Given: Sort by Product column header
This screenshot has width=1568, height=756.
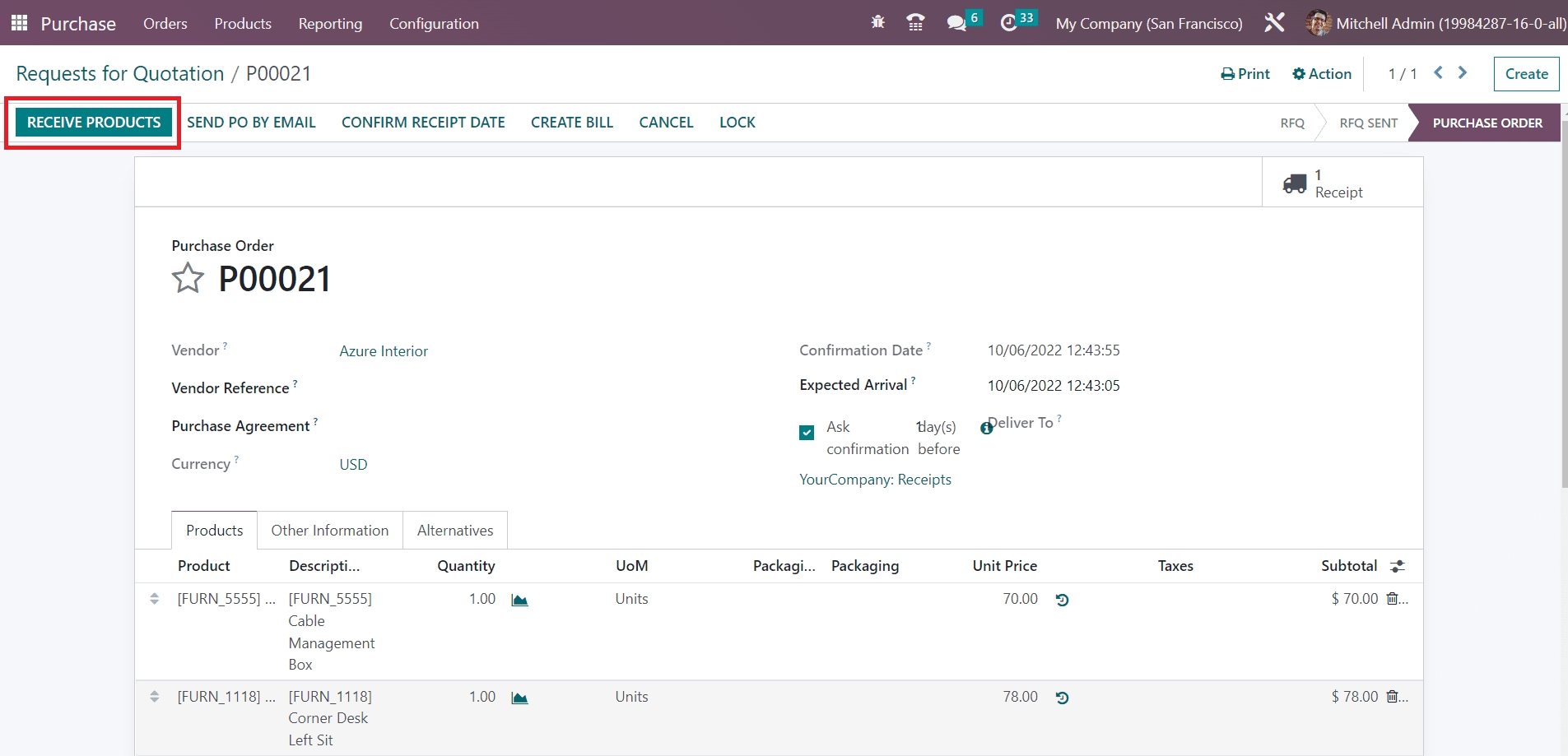Looking at the screenshot, I should coord(204,566).
